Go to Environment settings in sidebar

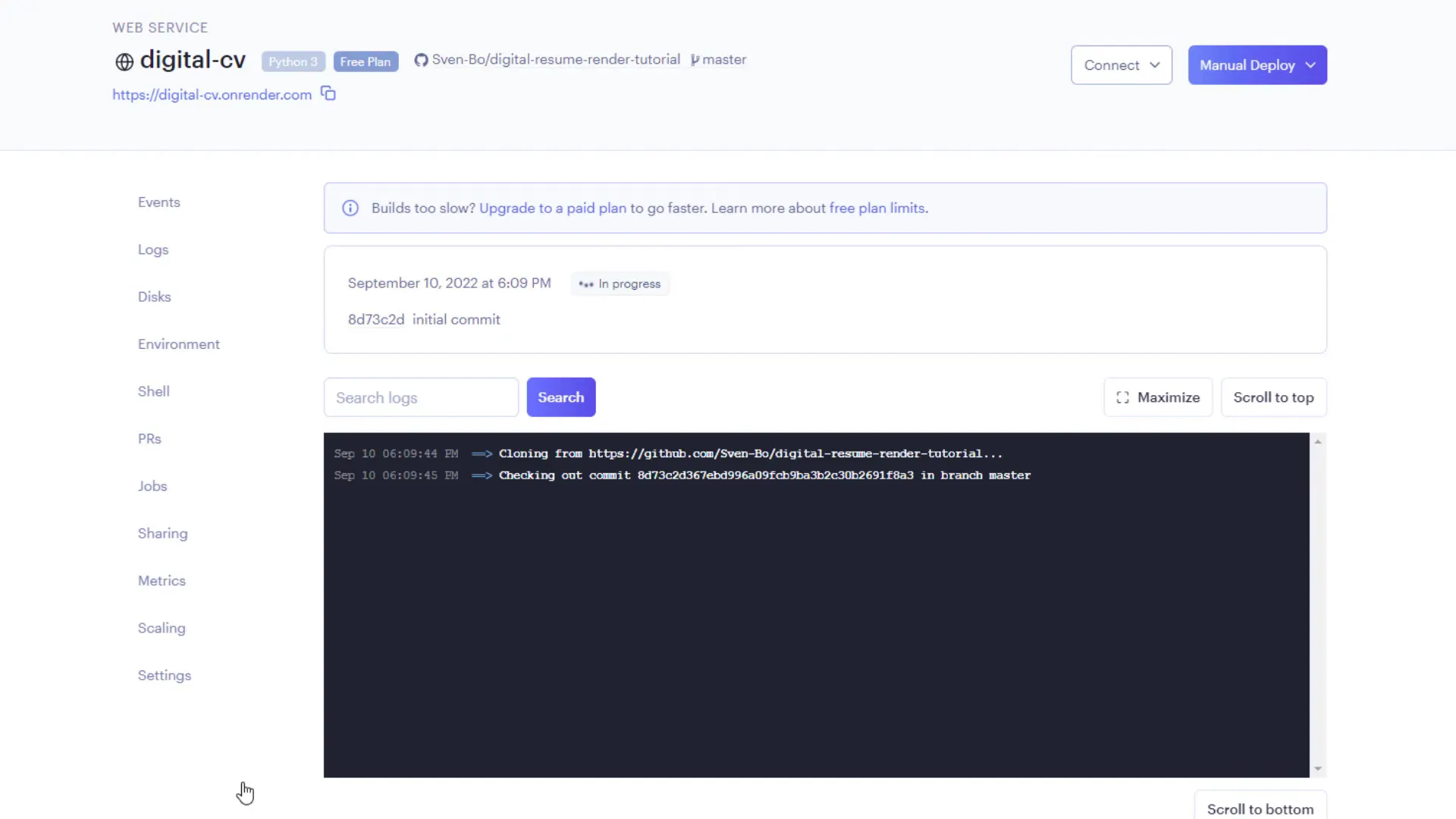178,344
